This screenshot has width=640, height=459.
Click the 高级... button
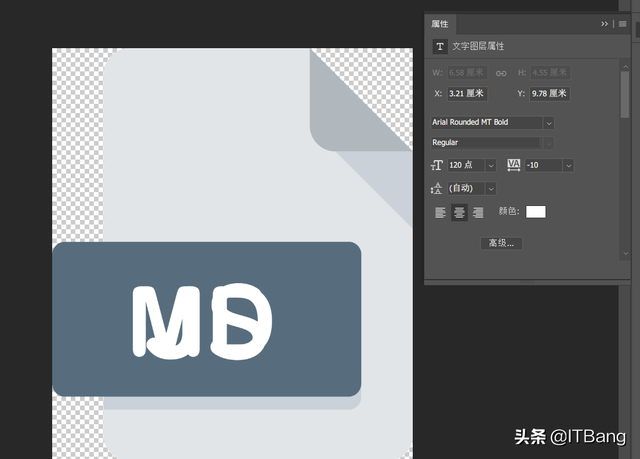501,244
